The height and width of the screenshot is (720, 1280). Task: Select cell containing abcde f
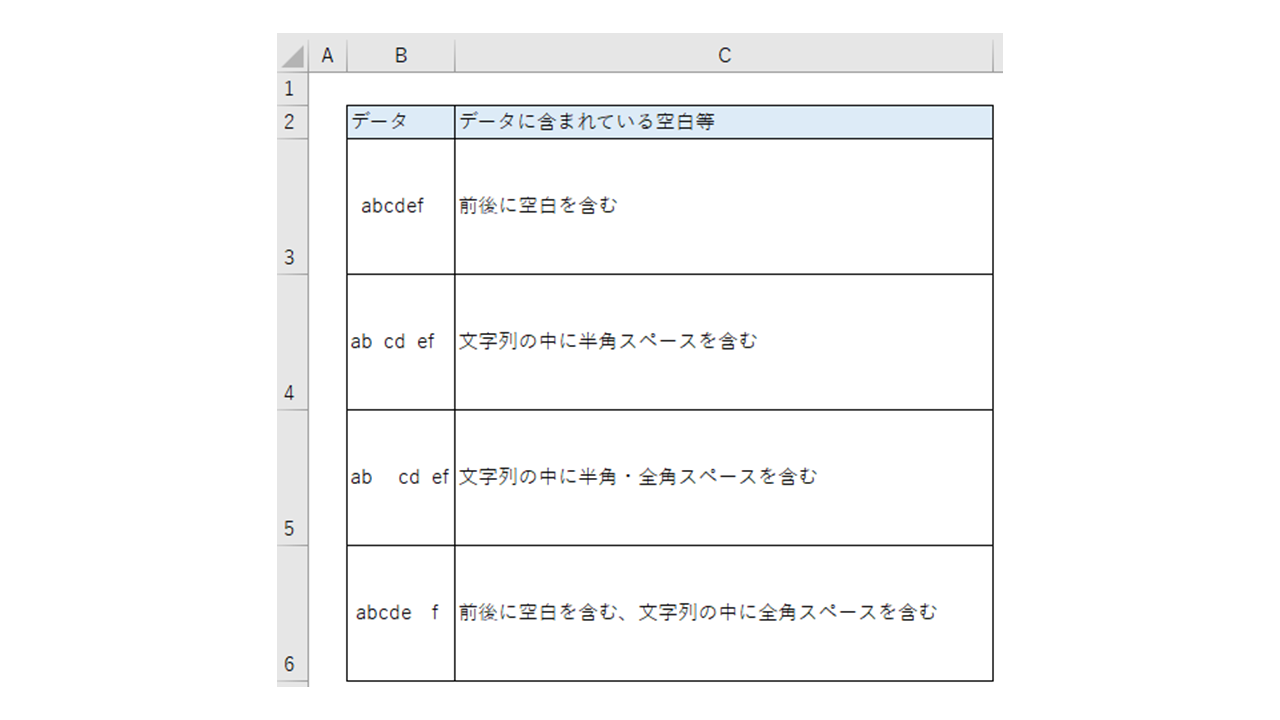(x=401, y=613)
